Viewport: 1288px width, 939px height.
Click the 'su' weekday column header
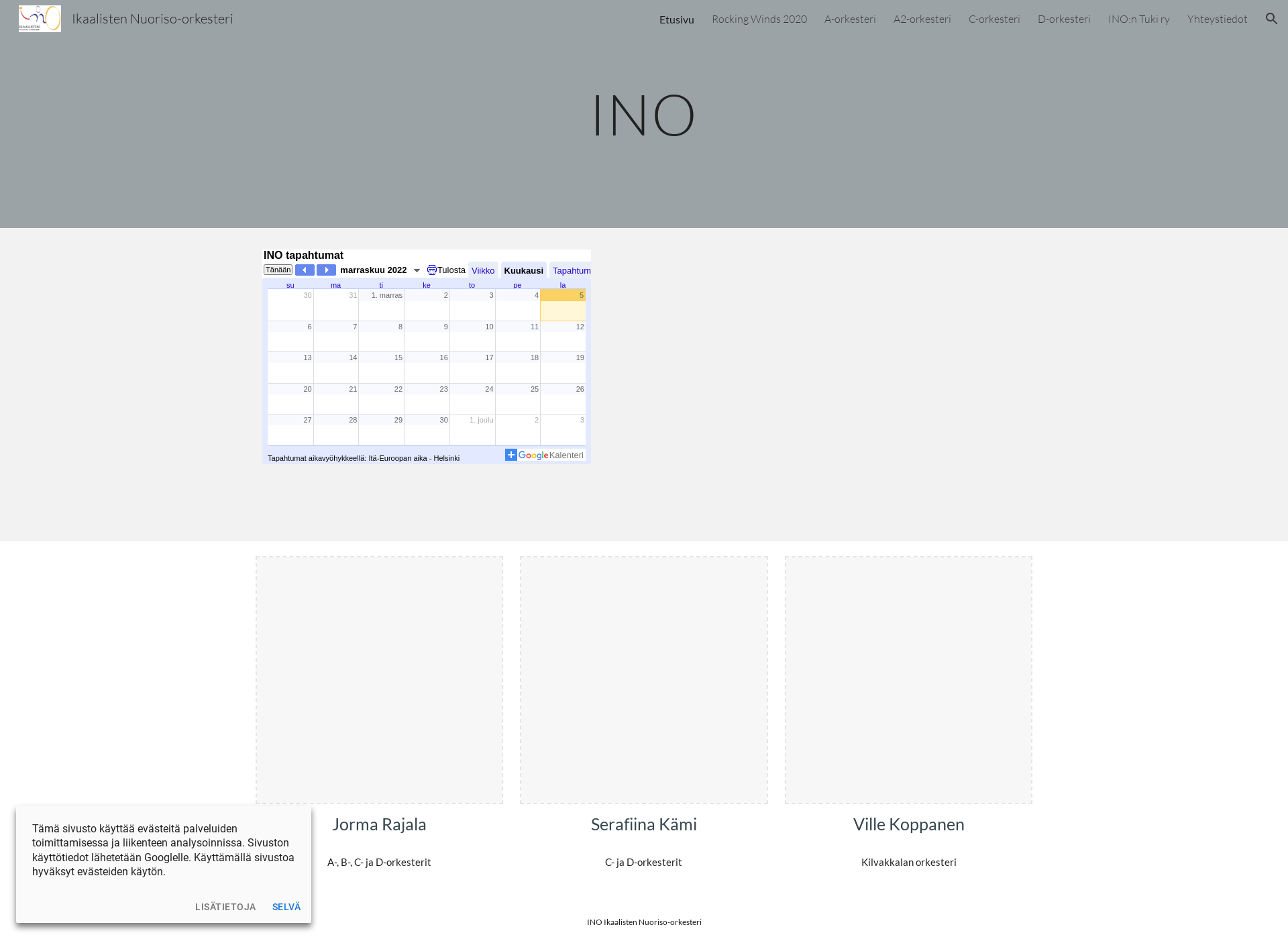(290, 285)
